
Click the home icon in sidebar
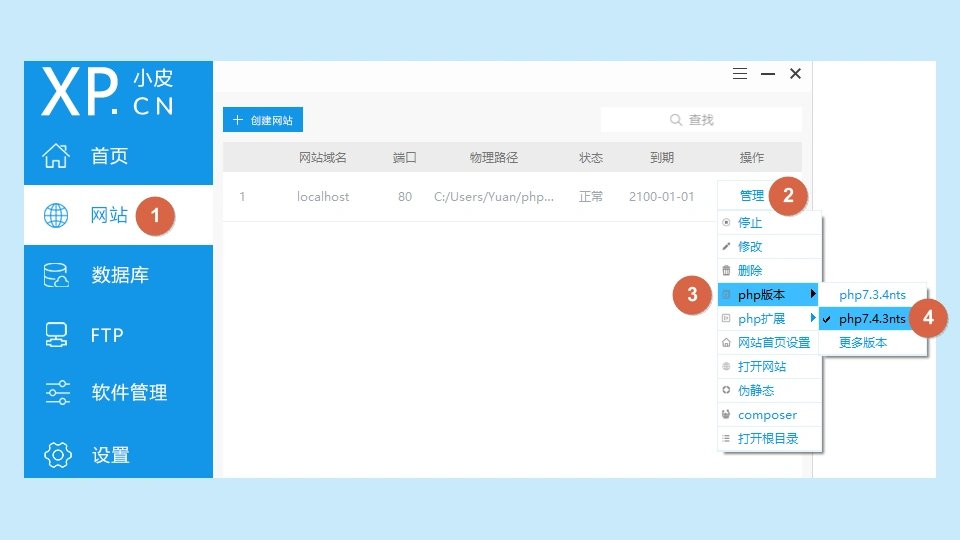point(57,156)
